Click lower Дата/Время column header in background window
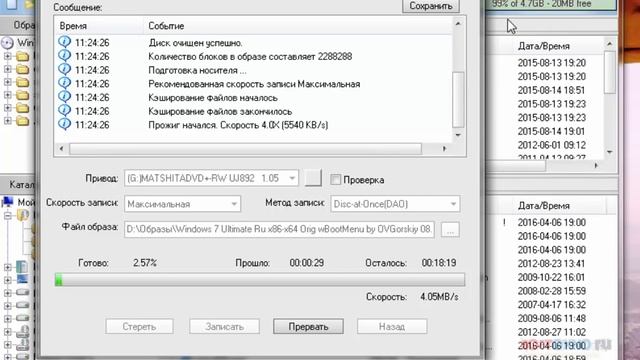Viewport: 640px width, 360px height. pyautogui.click(x=544, y=206)
